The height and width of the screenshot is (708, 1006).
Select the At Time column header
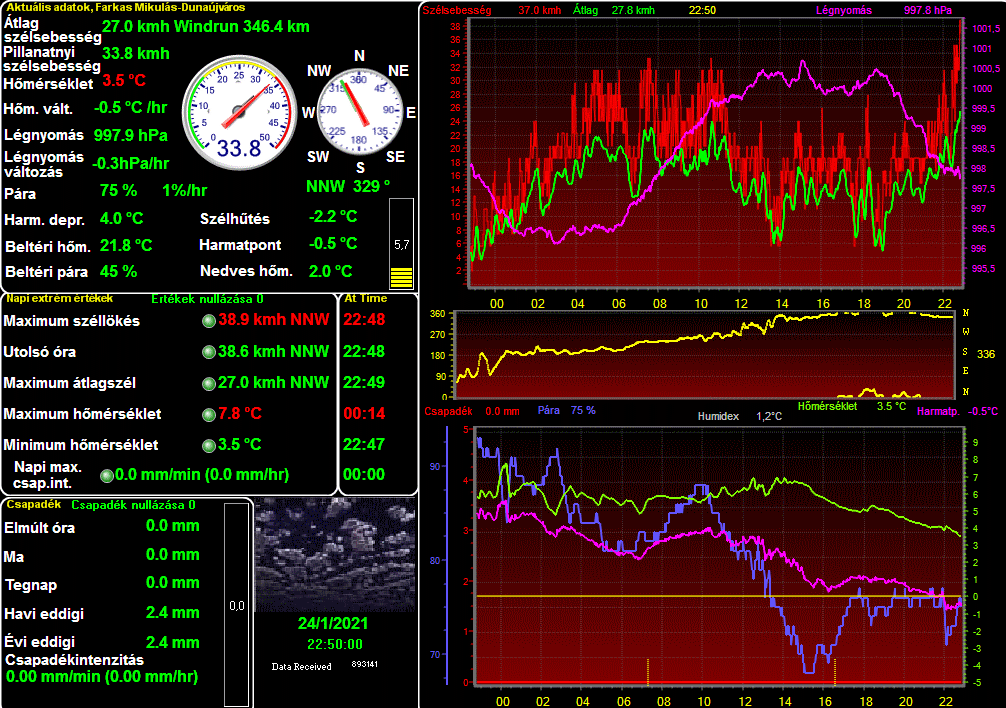[x=365, y=298]
